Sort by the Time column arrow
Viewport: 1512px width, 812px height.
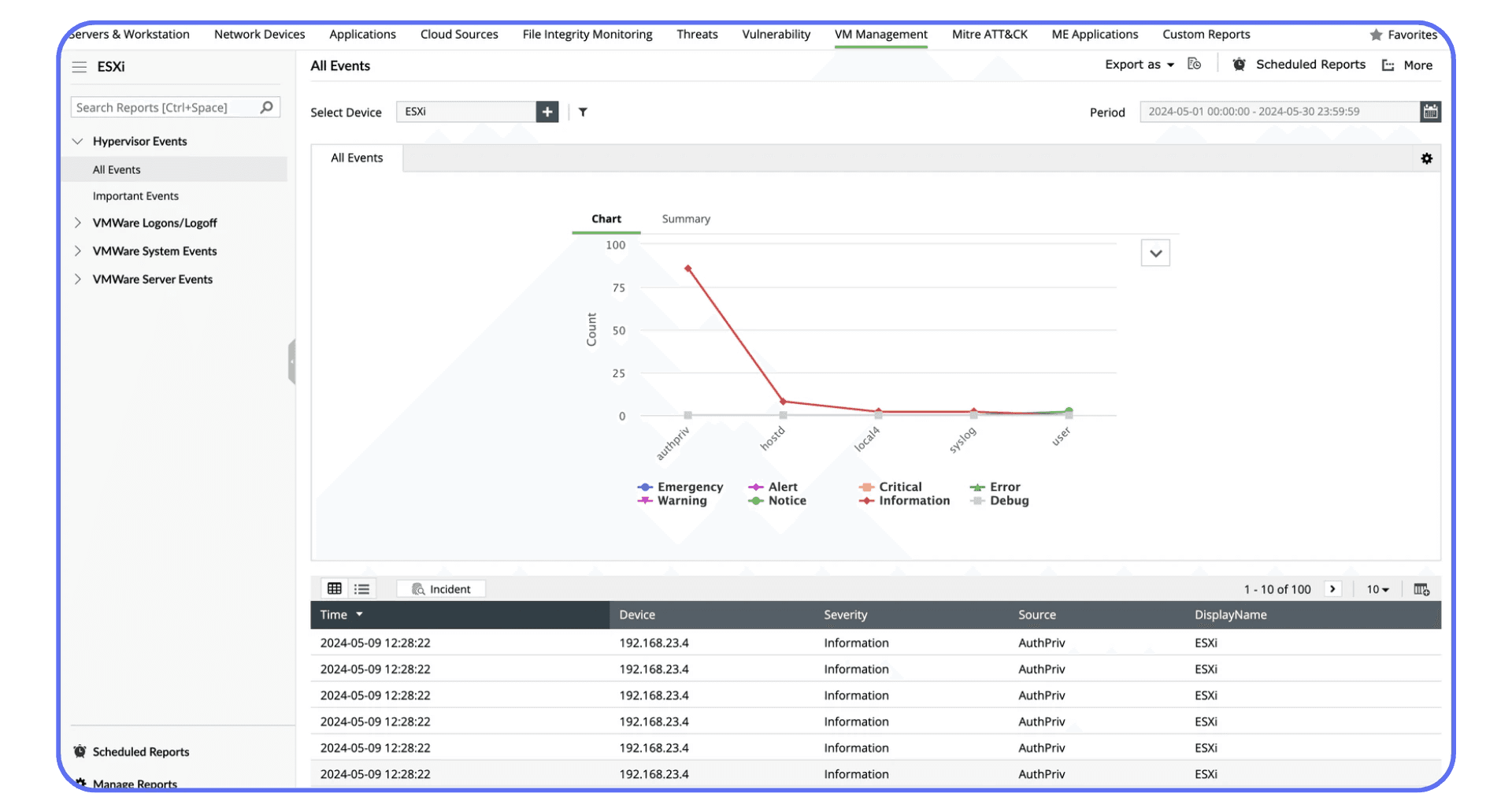360,614
